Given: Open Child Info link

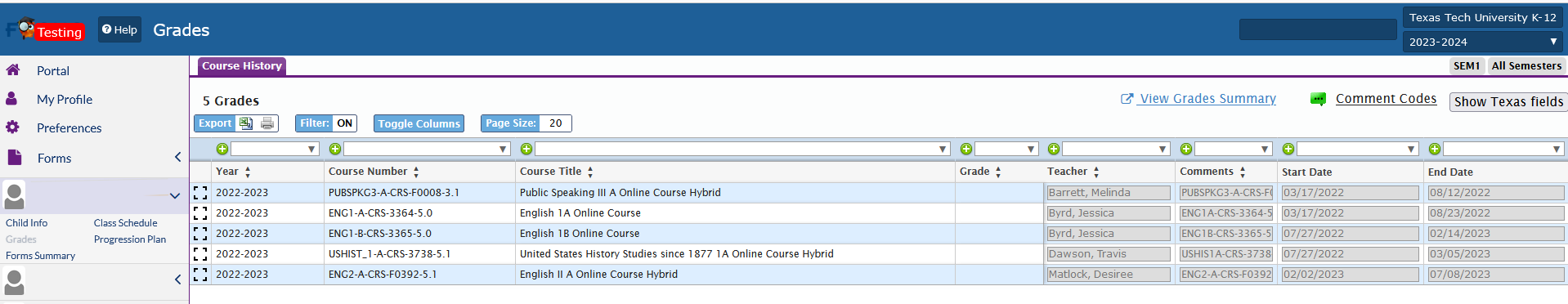Looking at the screenshot, I should [x=26, y=222].
